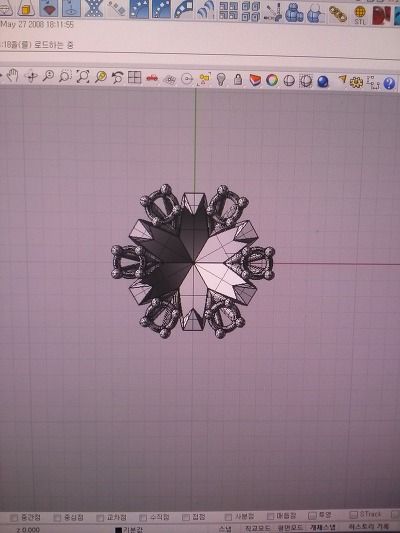
Task: Toggle the 중간점 osnap checkbox
Action: click(x=14, y=518)
